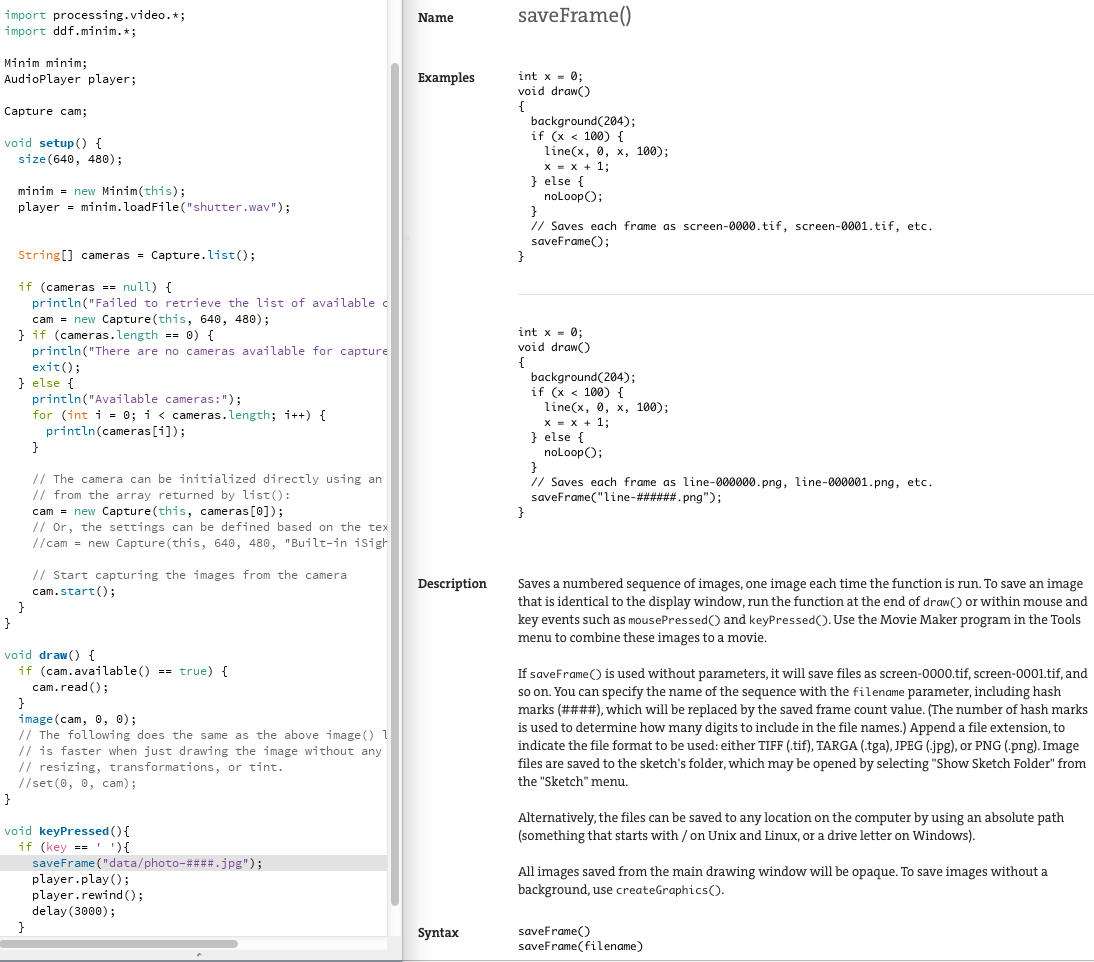Click the saveFrame() title heading
Screen dimensions: 1094x962
pyautogui.click(x=573, y=16)
